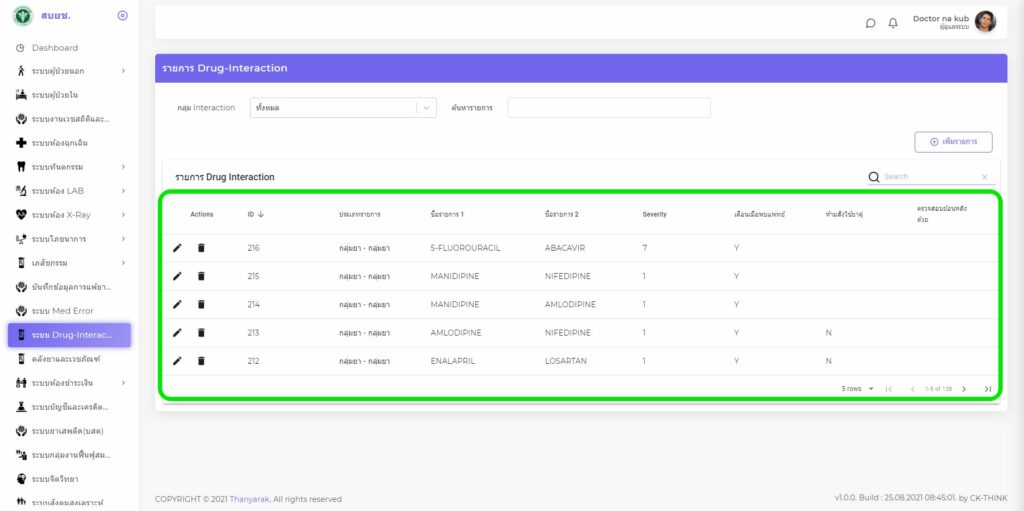The width and height of the screenshot is (1024, 511).
Task: Click the Thanyarak footer link
Action: (249, 499)
